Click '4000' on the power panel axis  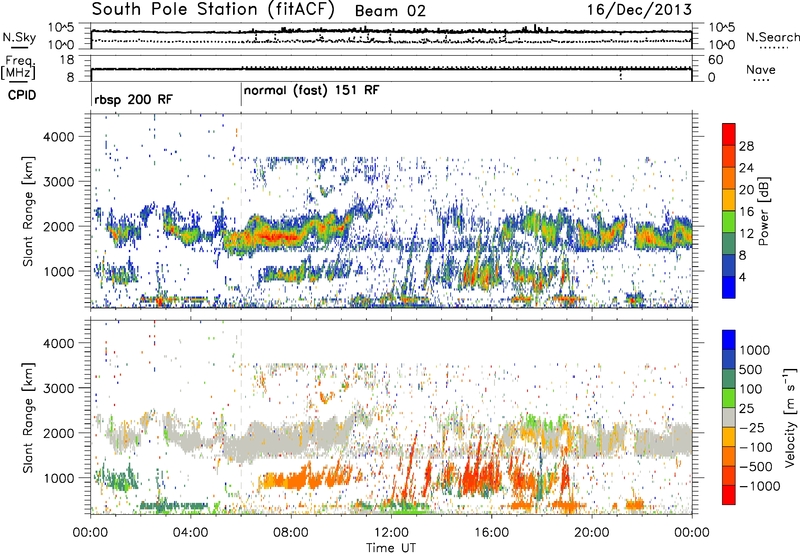(58, 137)
